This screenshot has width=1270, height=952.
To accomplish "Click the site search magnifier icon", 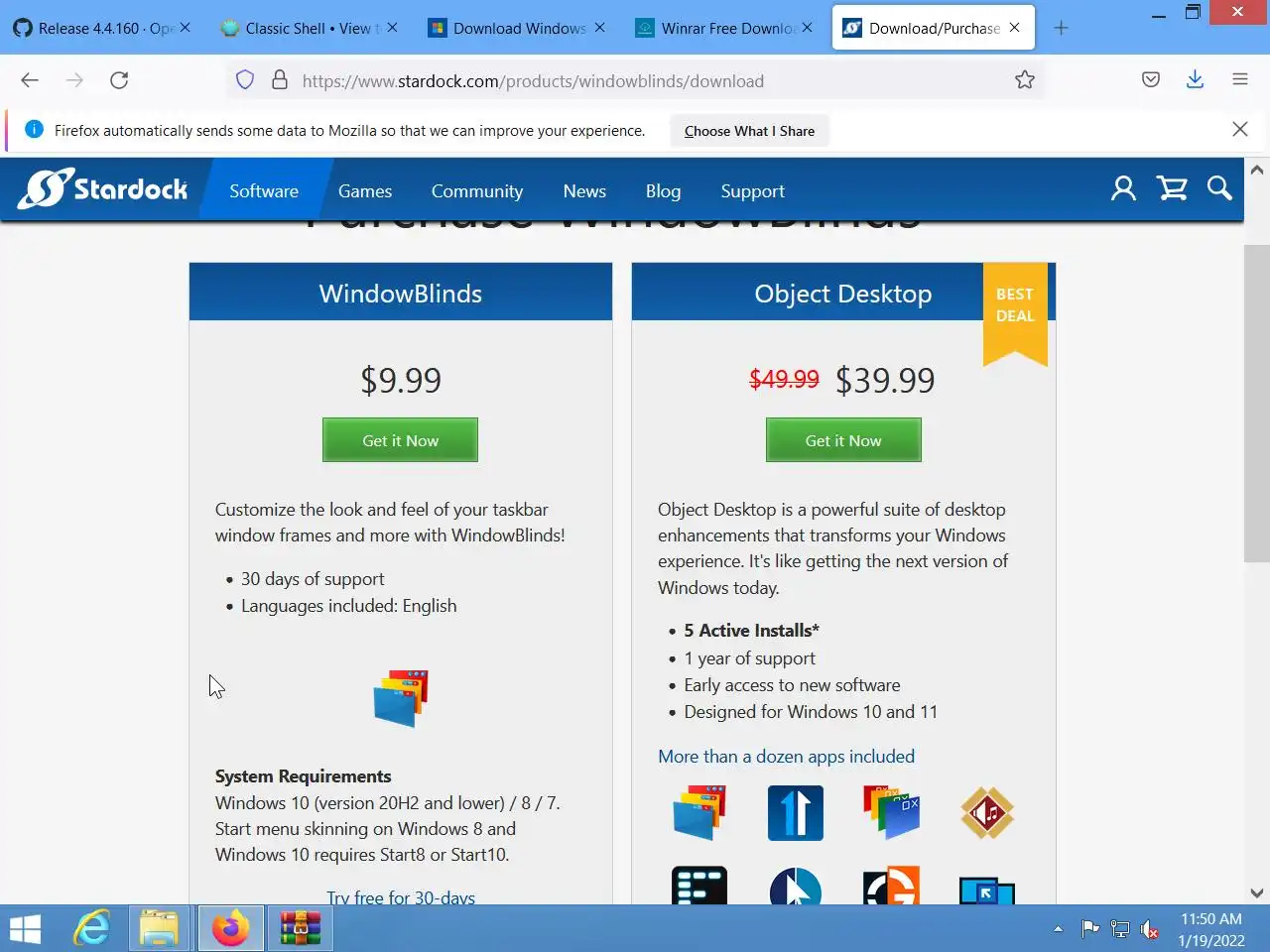I will 1219,188.
